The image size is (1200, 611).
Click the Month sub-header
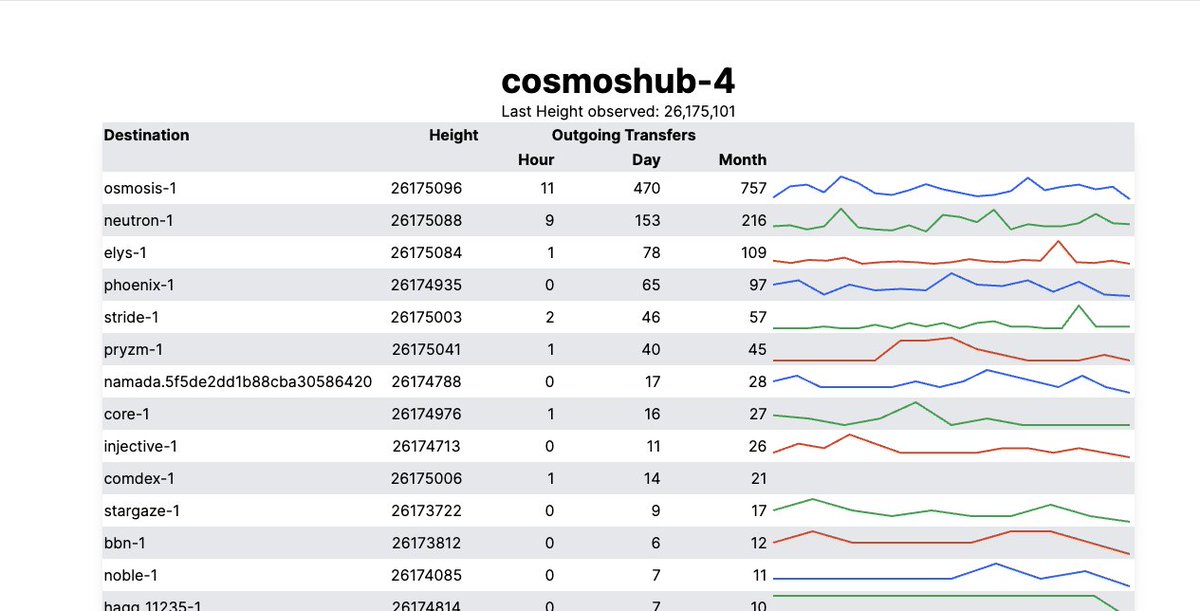(742, 160)
